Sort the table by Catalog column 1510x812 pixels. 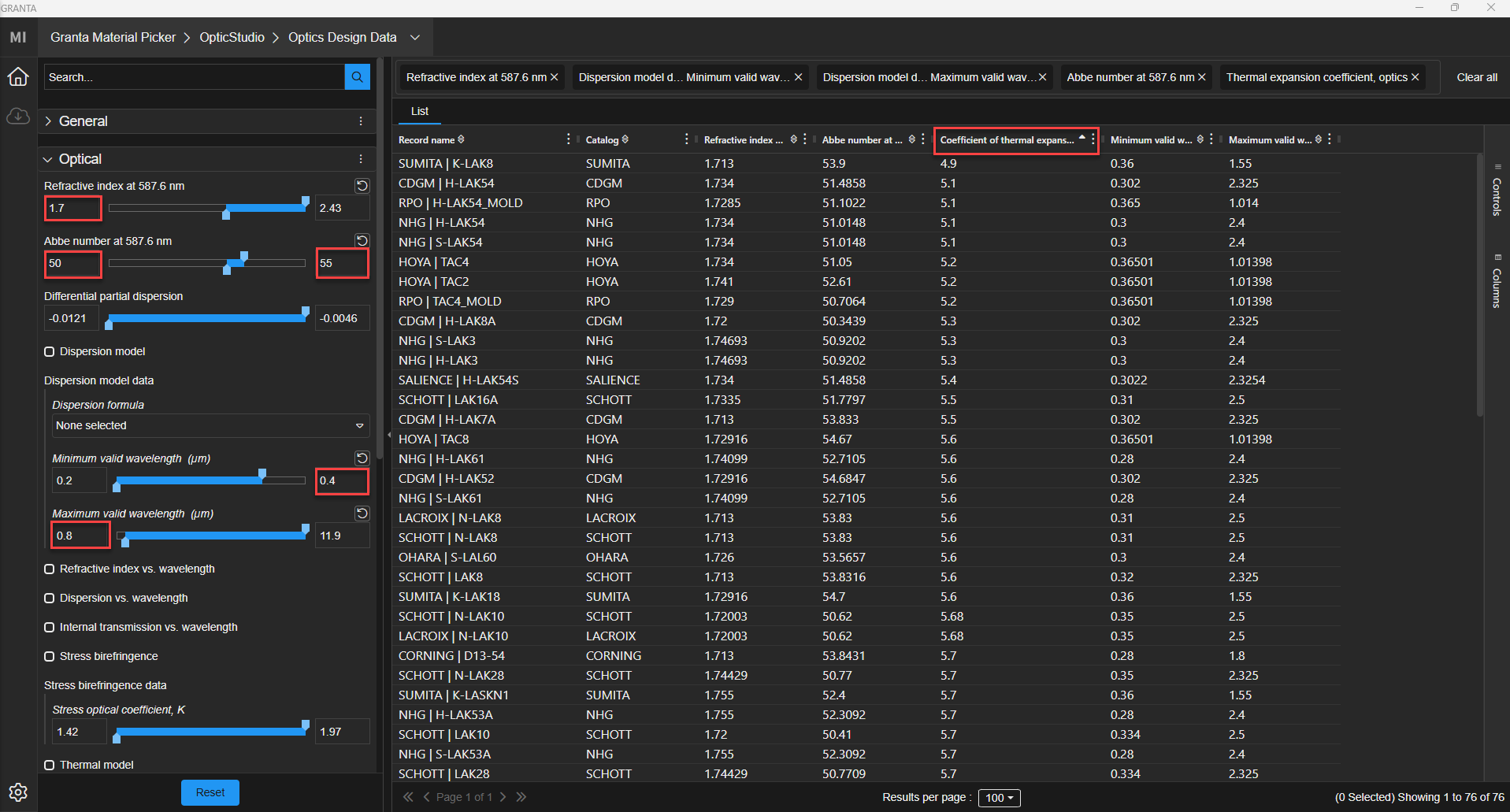pyautogui.click(x=625, y=139)
